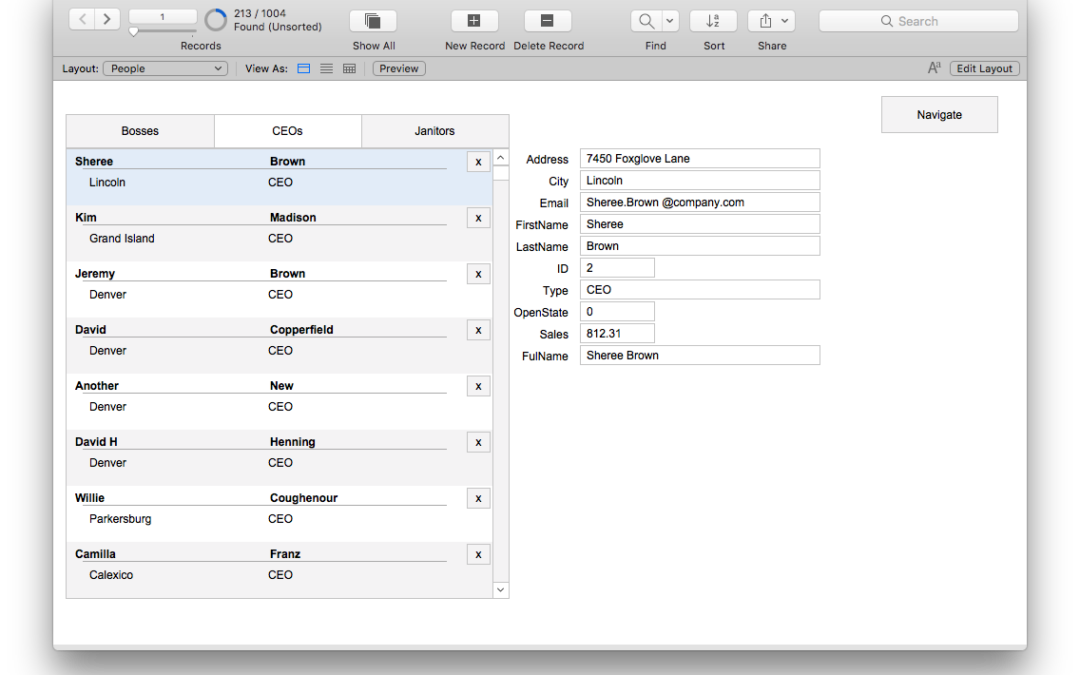
Task: Open the Layout dropdown showing People
Action: (x=165, y=68)
